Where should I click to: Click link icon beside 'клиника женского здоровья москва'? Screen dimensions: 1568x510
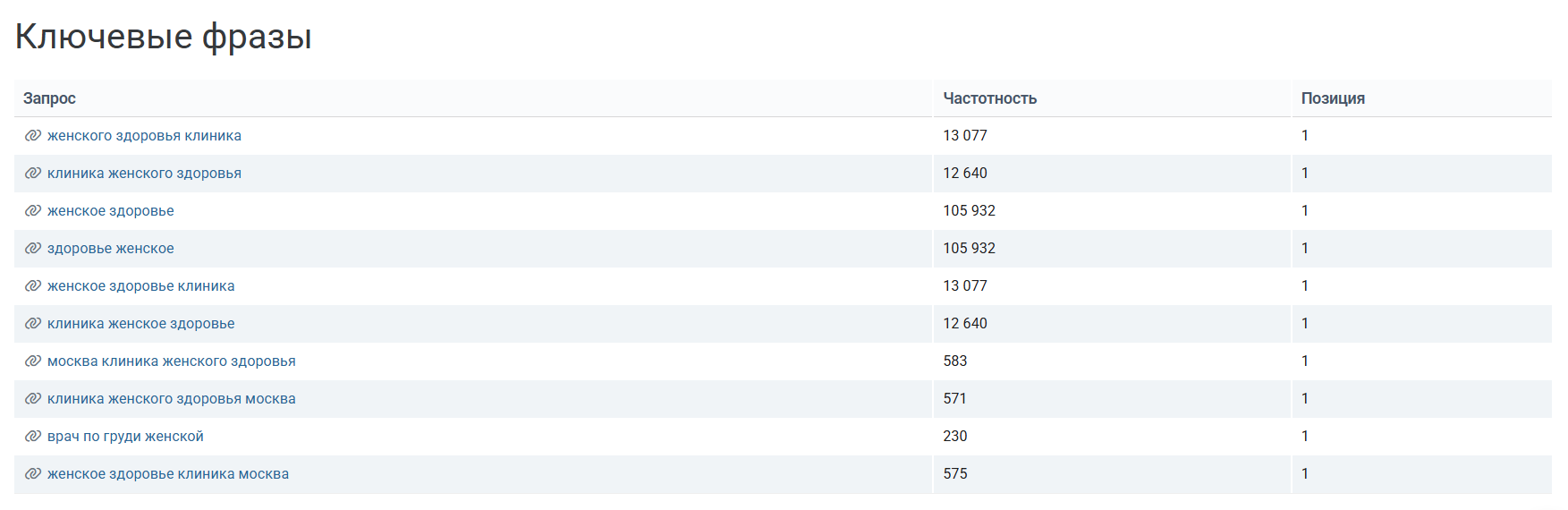pyautogui.click(x=33, y=399)
